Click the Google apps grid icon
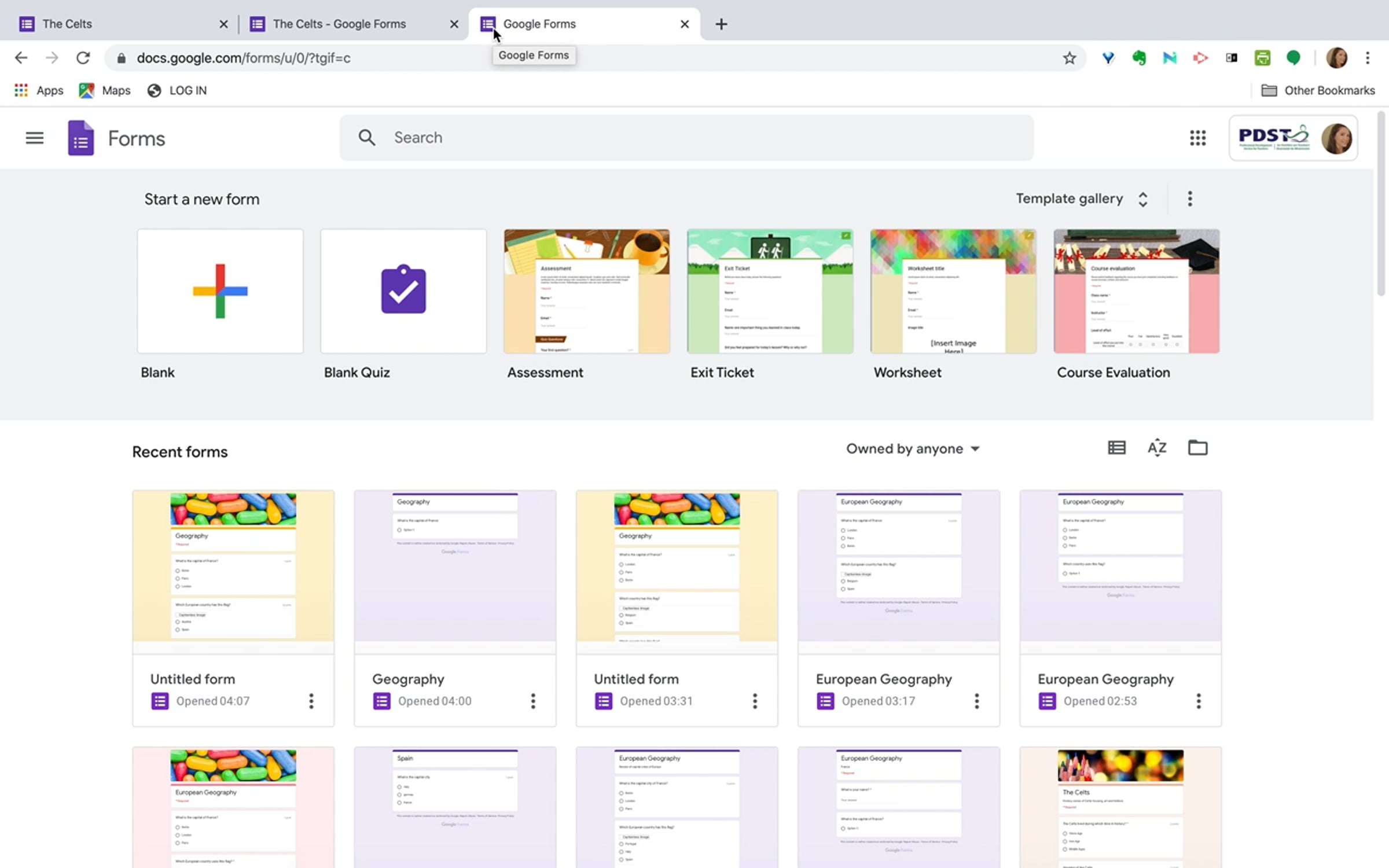The height and width of the screenshot is (868, 1389). tap(1197, 138)
